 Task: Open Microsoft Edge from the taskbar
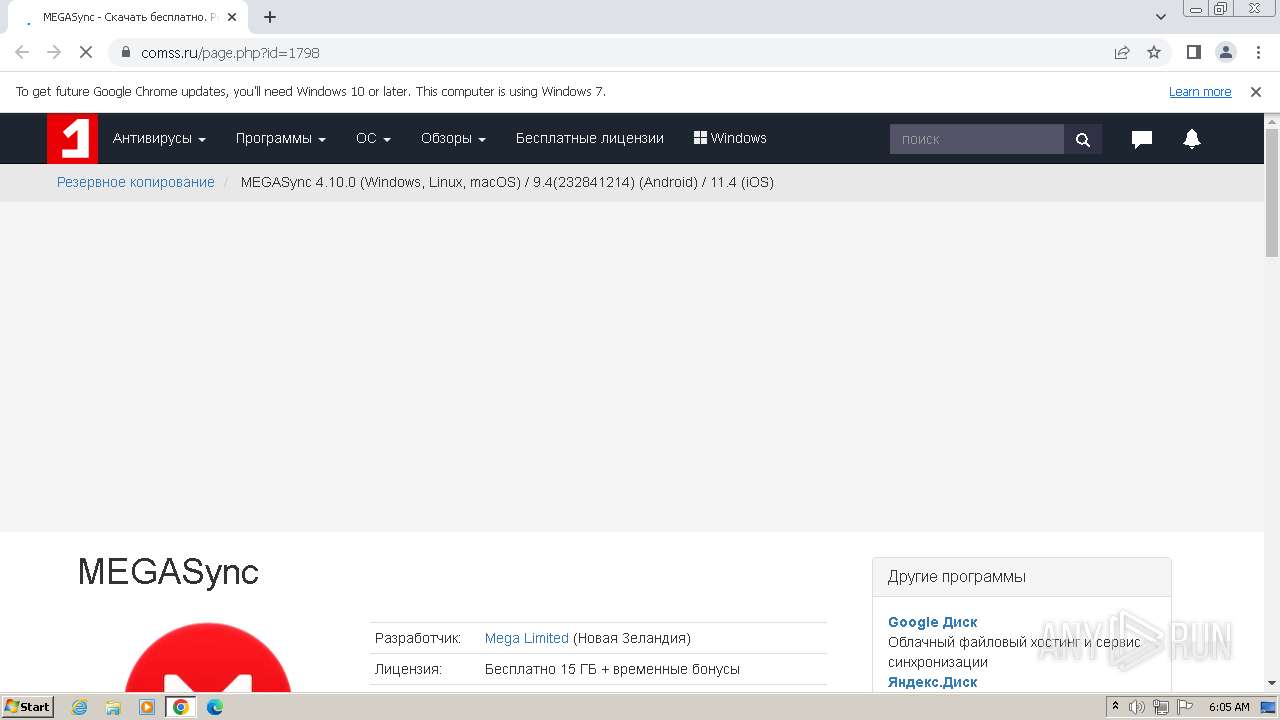pos(215,707)
